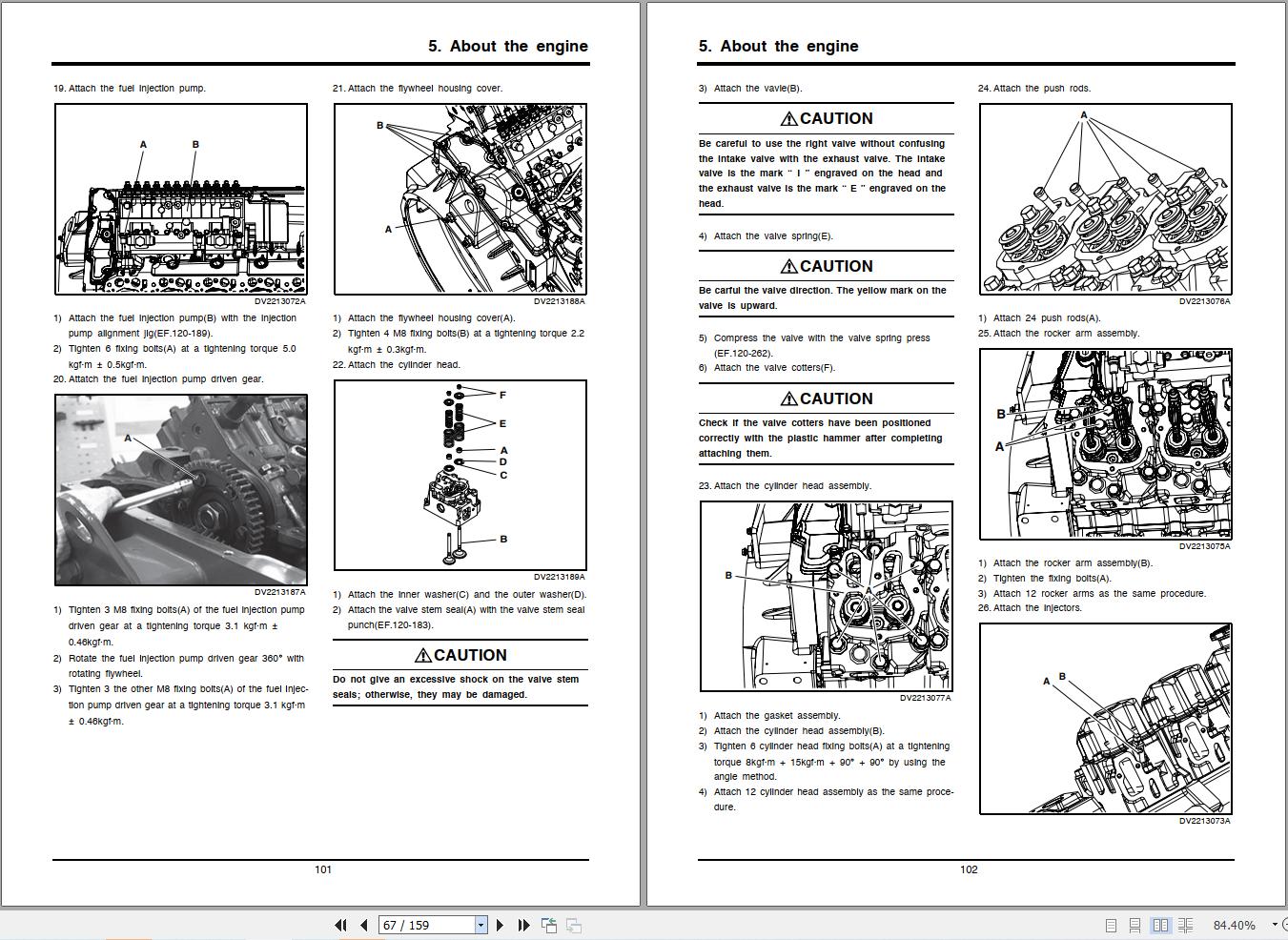Click step '24. Attach the push rods.'
This screenshot has height=940, width=1288.
(x=1034, y=89)
